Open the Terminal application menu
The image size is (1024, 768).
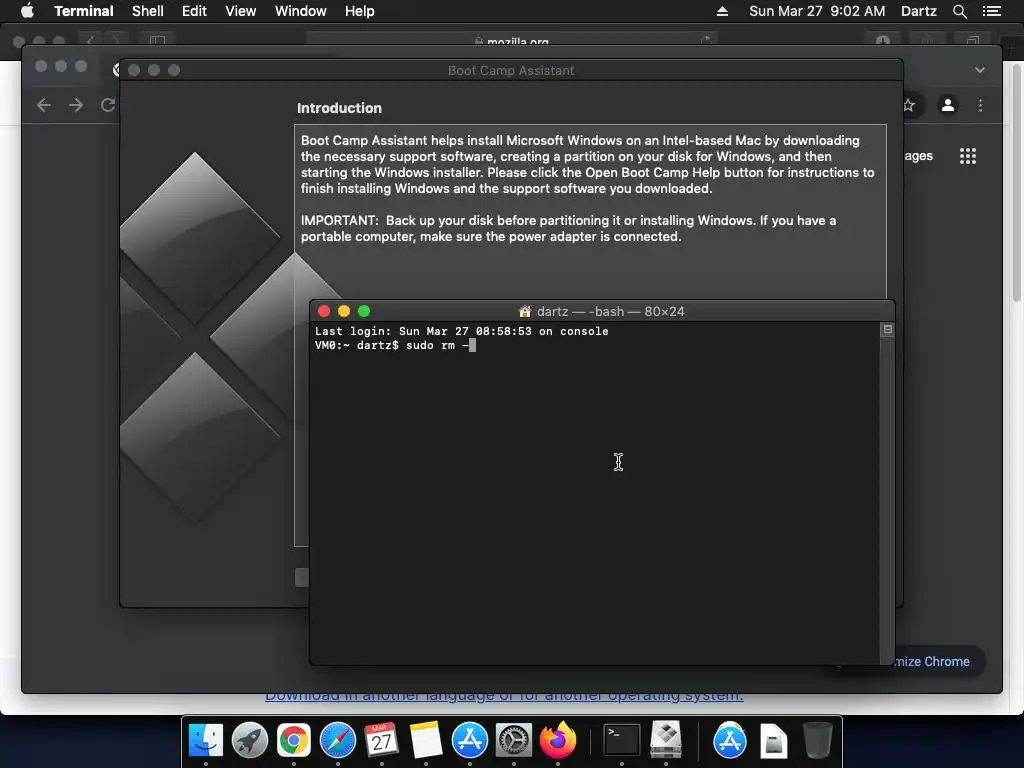tap(84, 11)
